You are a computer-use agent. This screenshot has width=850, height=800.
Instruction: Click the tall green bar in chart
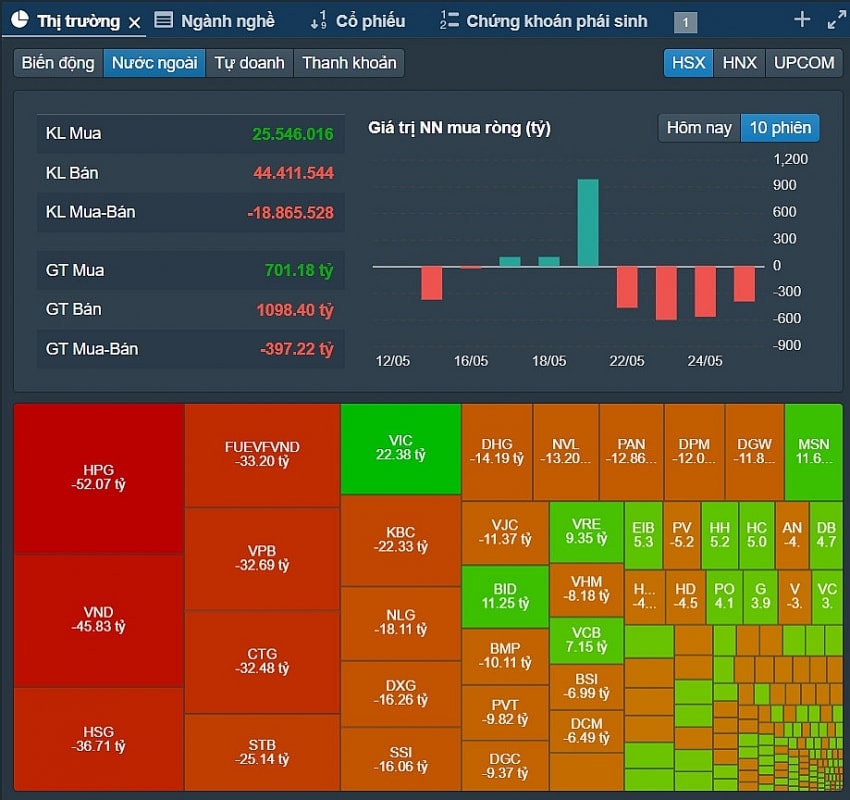coord(588,223)
